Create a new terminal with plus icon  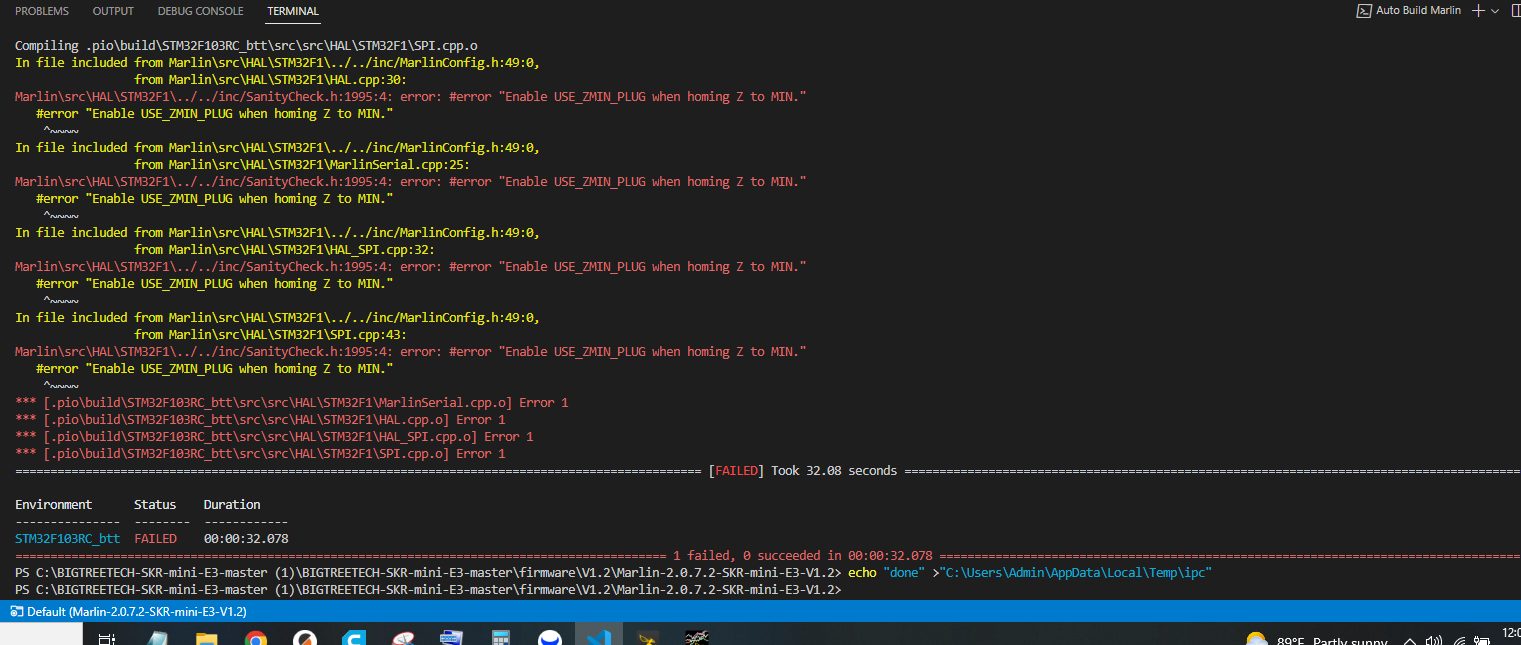[1479, 10]
